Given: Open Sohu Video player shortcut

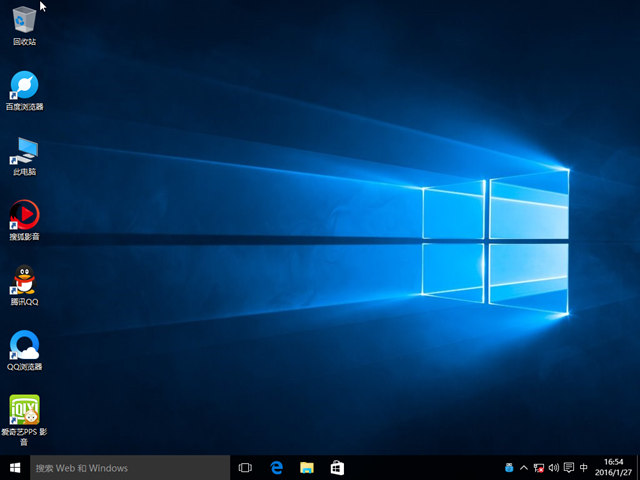Looking at the screenshot, I should [x=24, y=215].
